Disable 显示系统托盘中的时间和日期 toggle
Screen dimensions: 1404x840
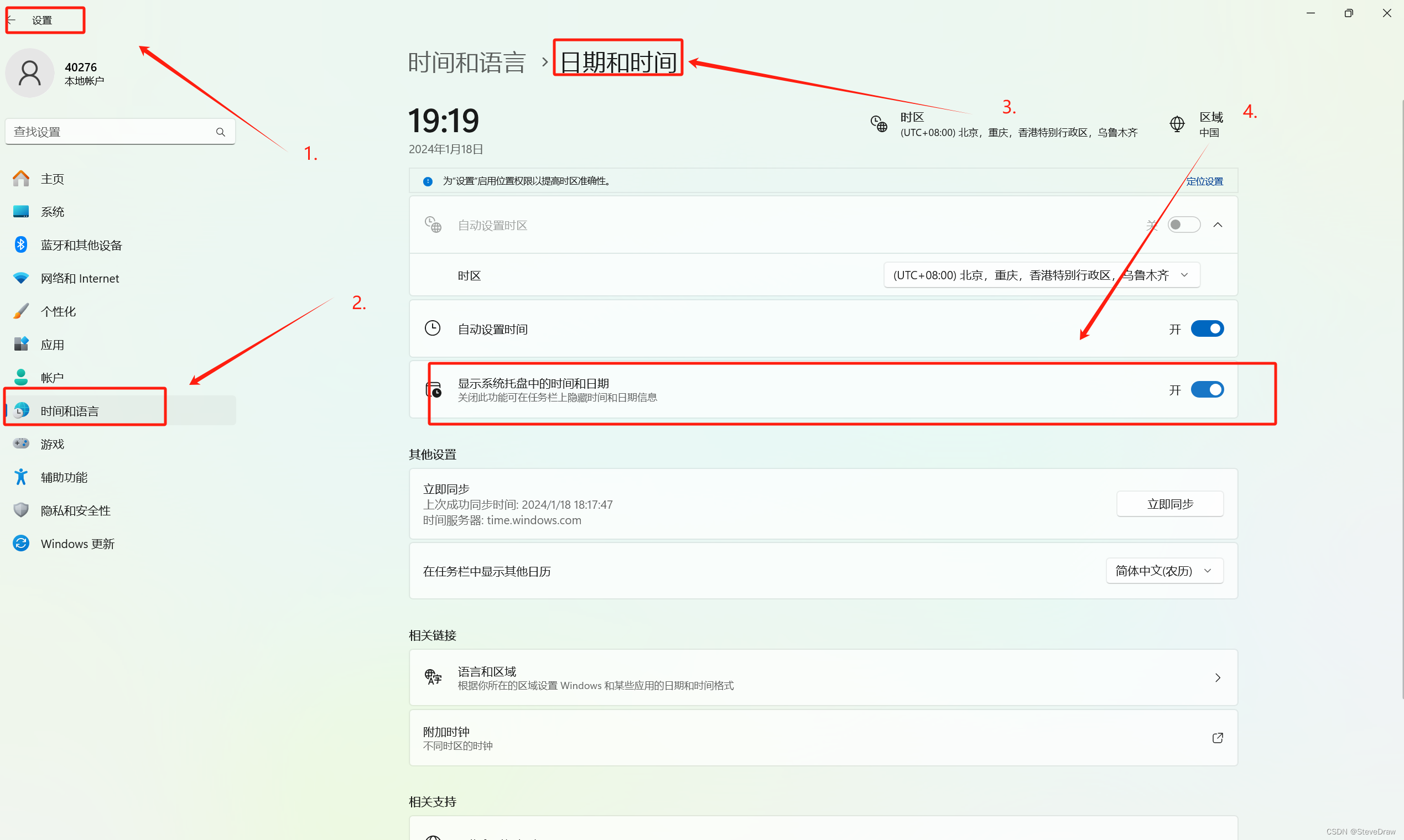(1207, 390)
